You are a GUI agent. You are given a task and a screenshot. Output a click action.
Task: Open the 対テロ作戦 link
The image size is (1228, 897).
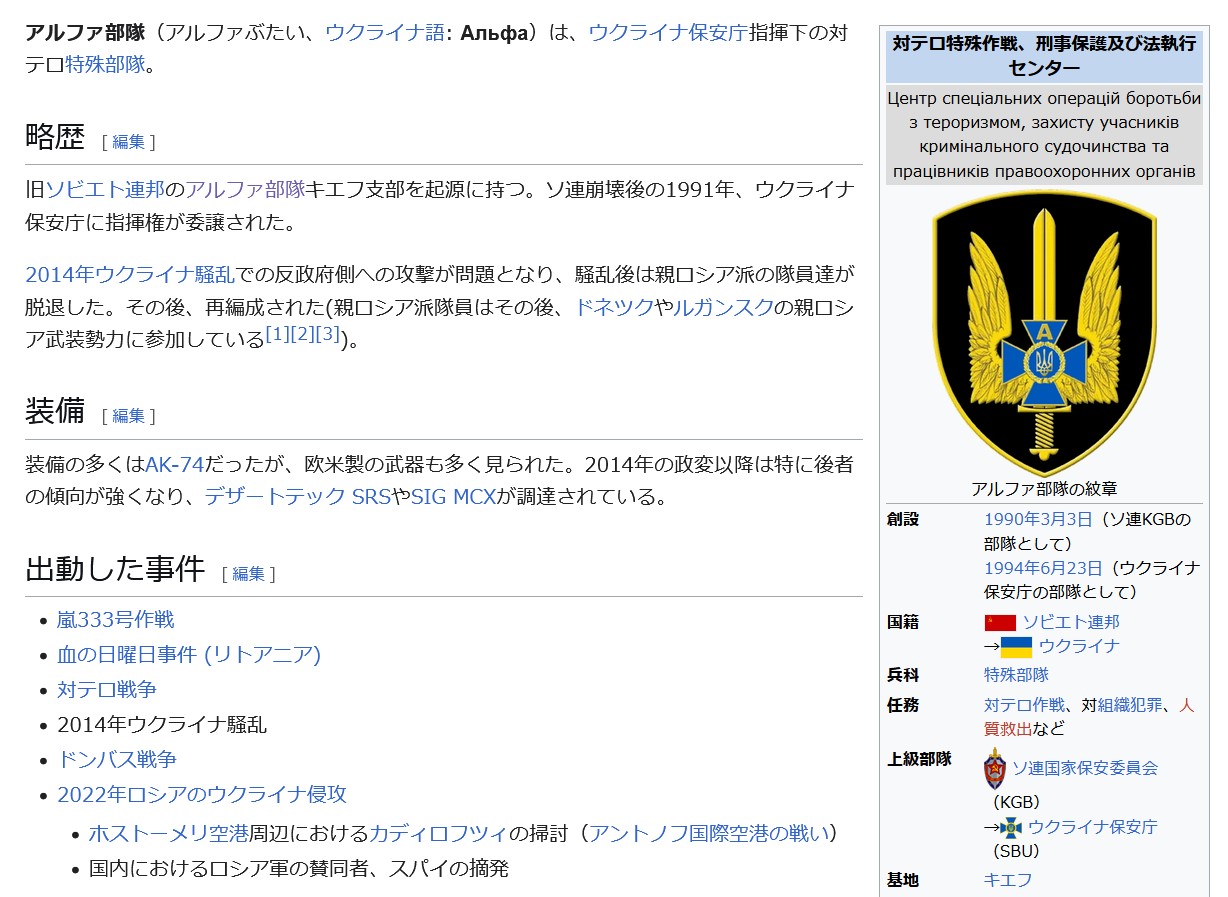coord(1024,705)
